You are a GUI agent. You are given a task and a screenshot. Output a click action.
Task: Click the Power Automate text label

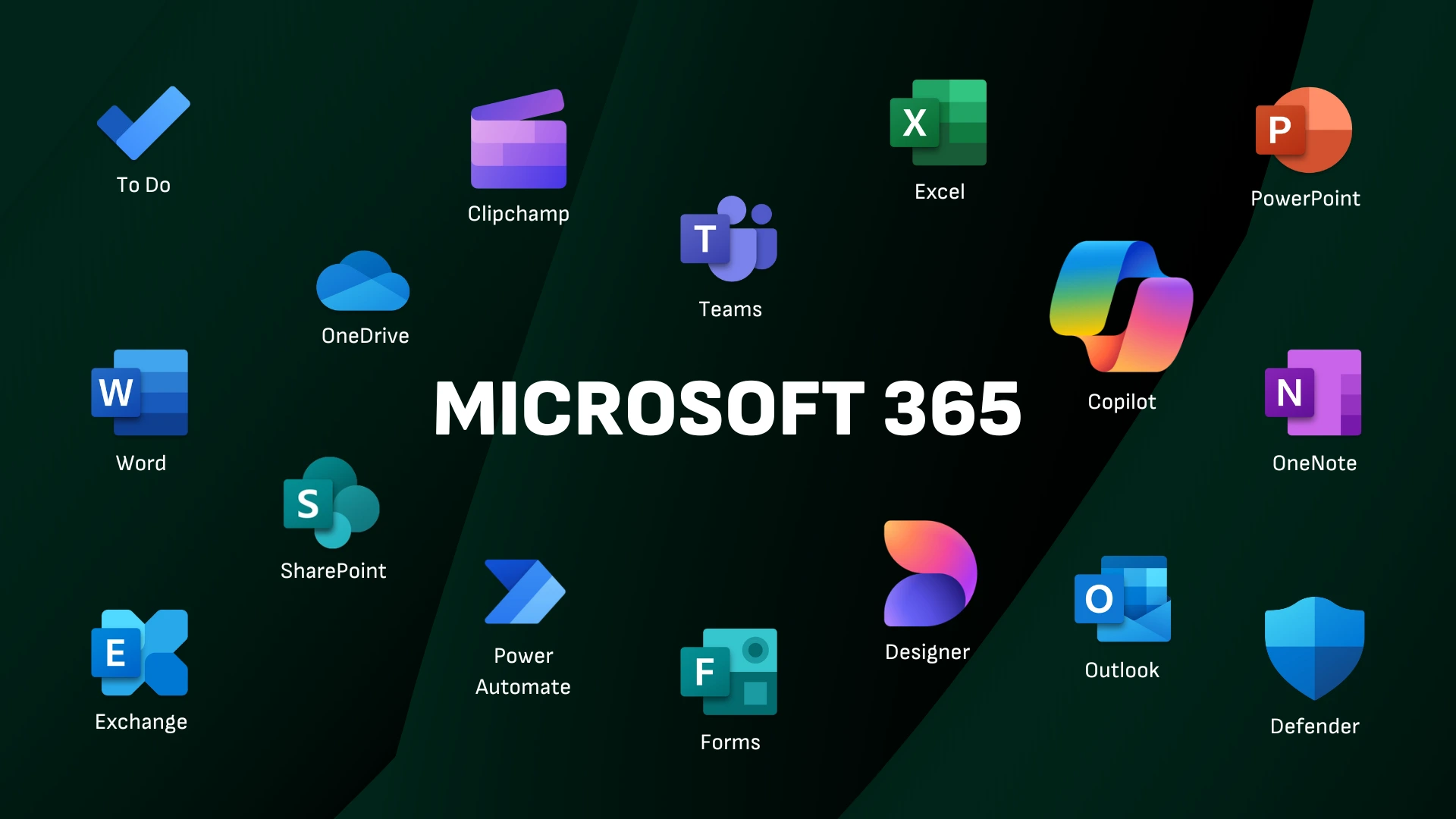pyautogui.click(x=523, y=671)
